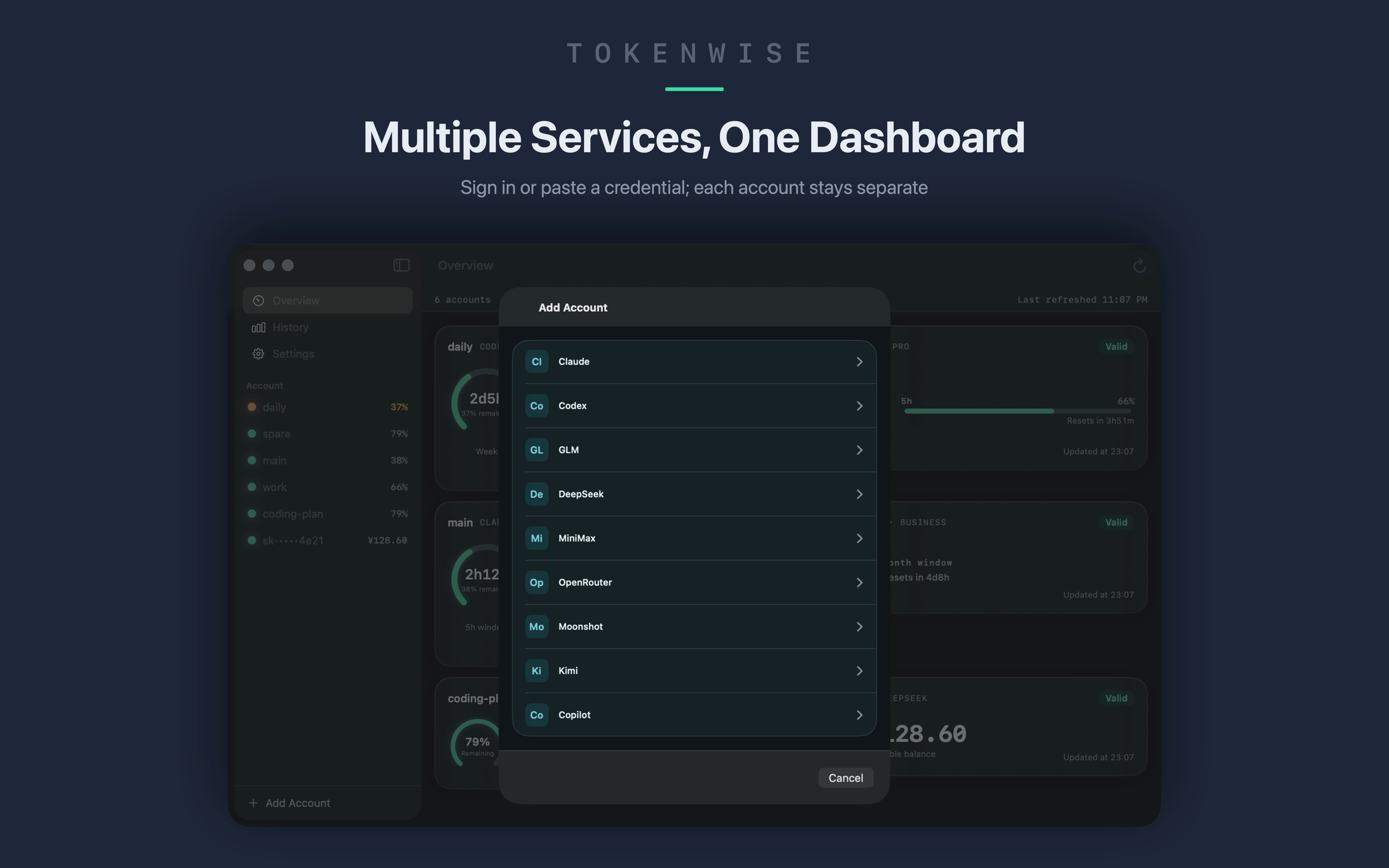Expand the GLM row chevron
Viewport: 1389px width, 868px height.
[859, 450]
